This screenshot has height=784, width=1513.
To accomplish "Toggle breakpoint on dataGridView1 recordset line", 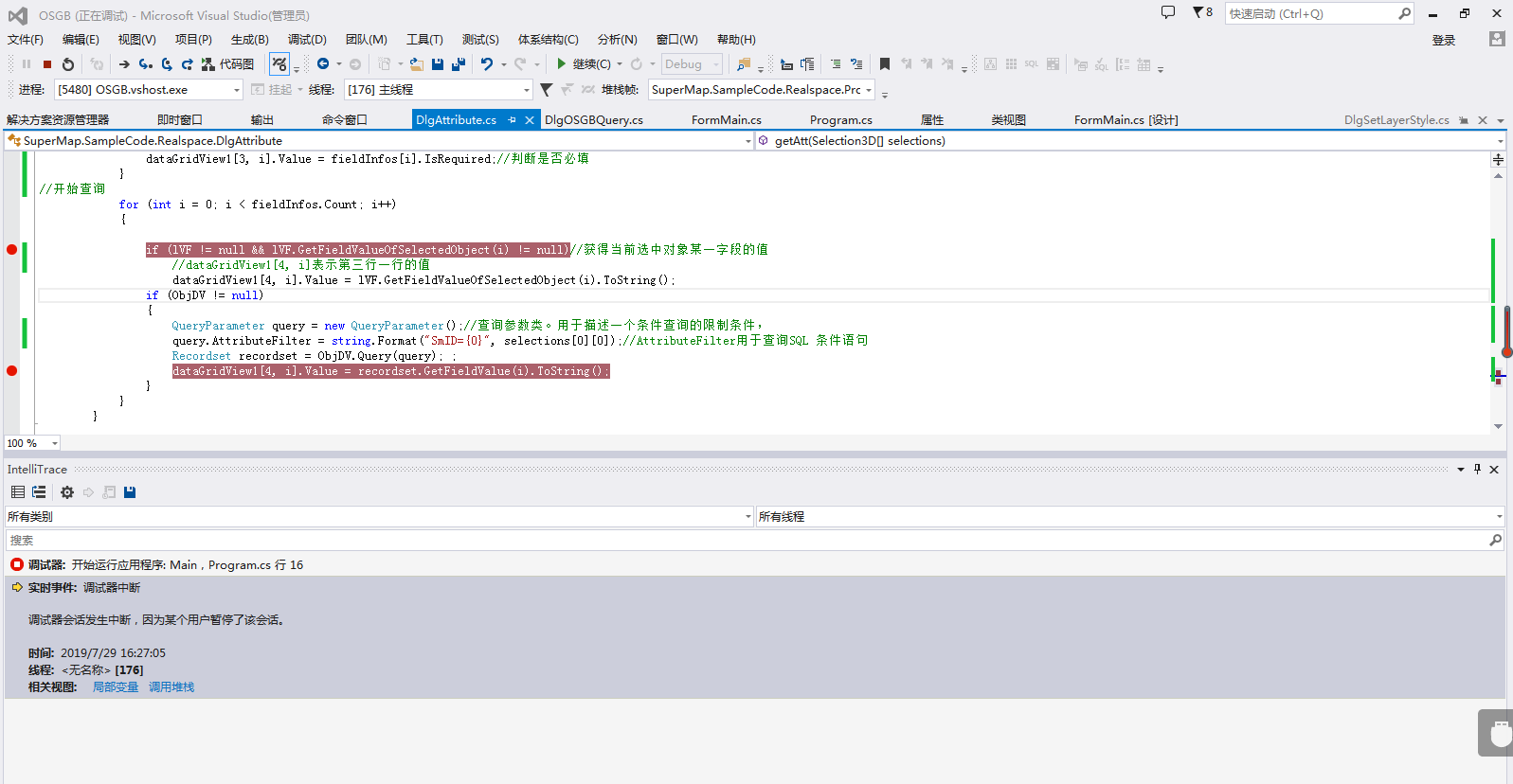I will [12, 371].
